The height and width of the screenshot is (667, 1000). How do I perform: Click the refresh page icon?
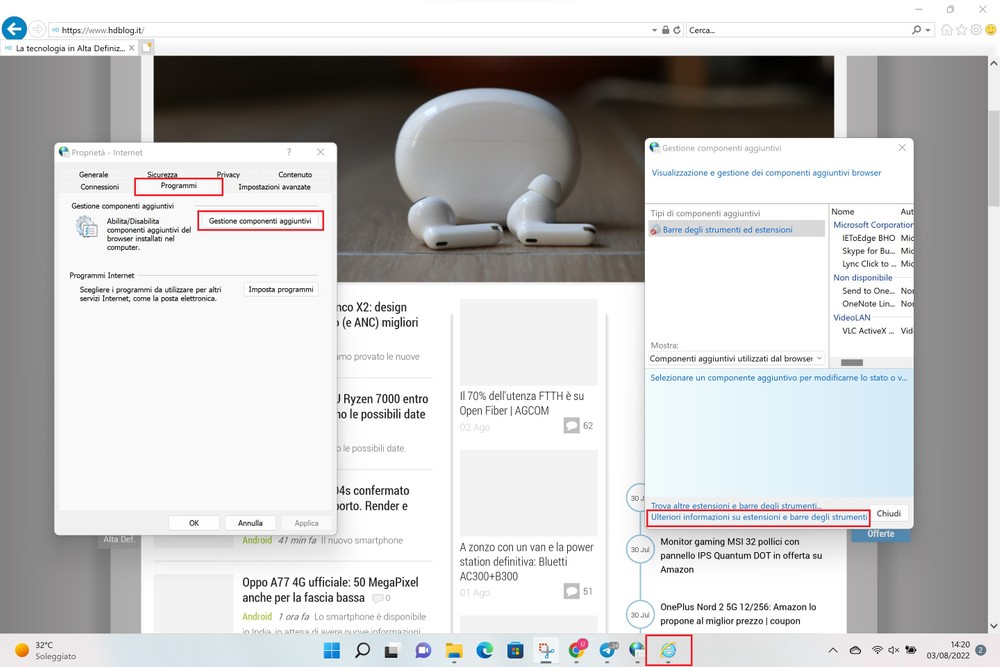pyautogui.click(x=678, y=30)
